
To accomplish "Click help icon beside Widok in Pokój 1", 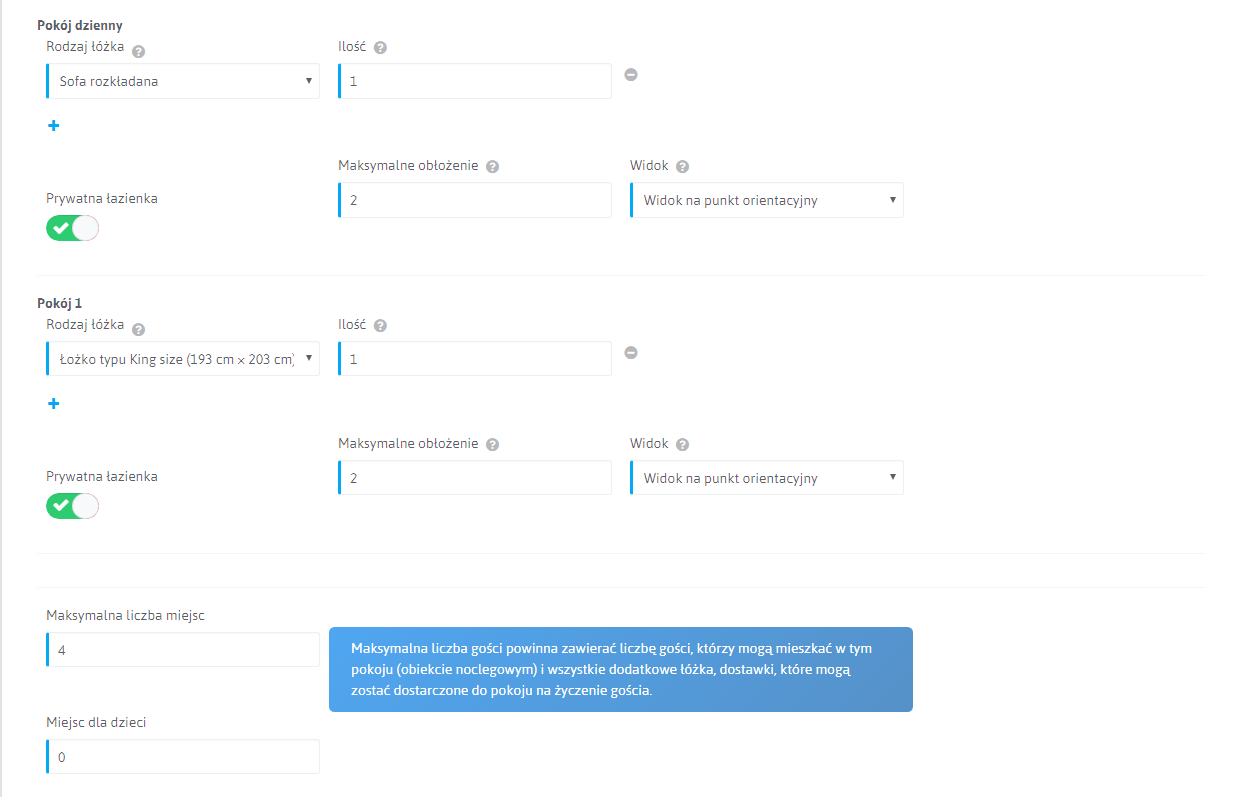I will [683, 445].
